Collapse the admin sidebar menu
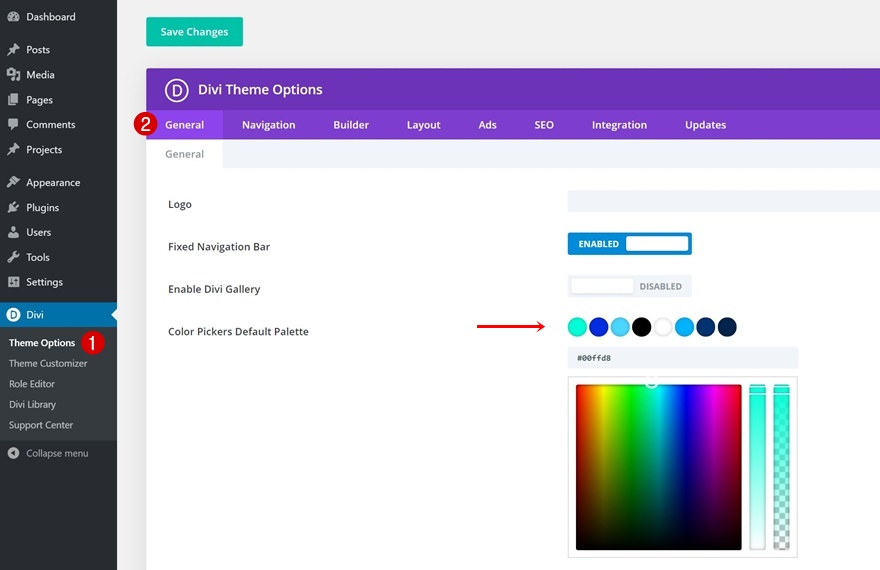Screen dimensions: 880x570 click(x=48, y=453)
